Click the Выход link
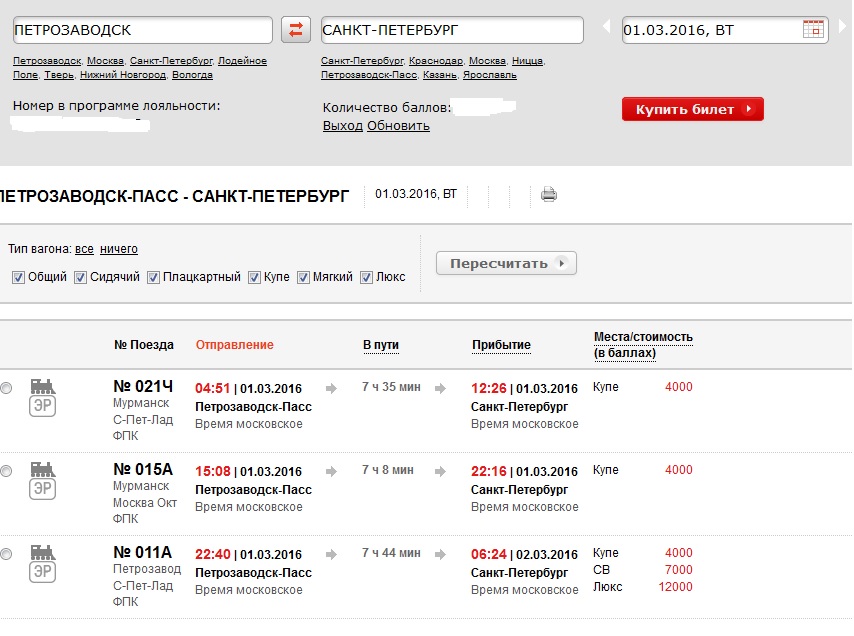Viewport: 854px width, 636px height. [x=342, y=126]
